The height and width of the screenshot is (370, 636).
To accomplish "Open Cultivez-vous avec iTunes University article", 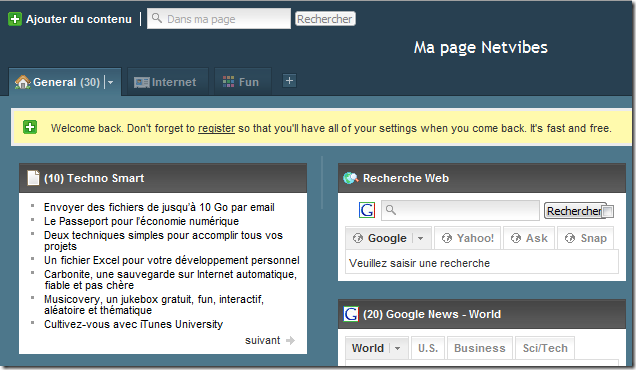I will pyautogui.click(x=133, y=324).
